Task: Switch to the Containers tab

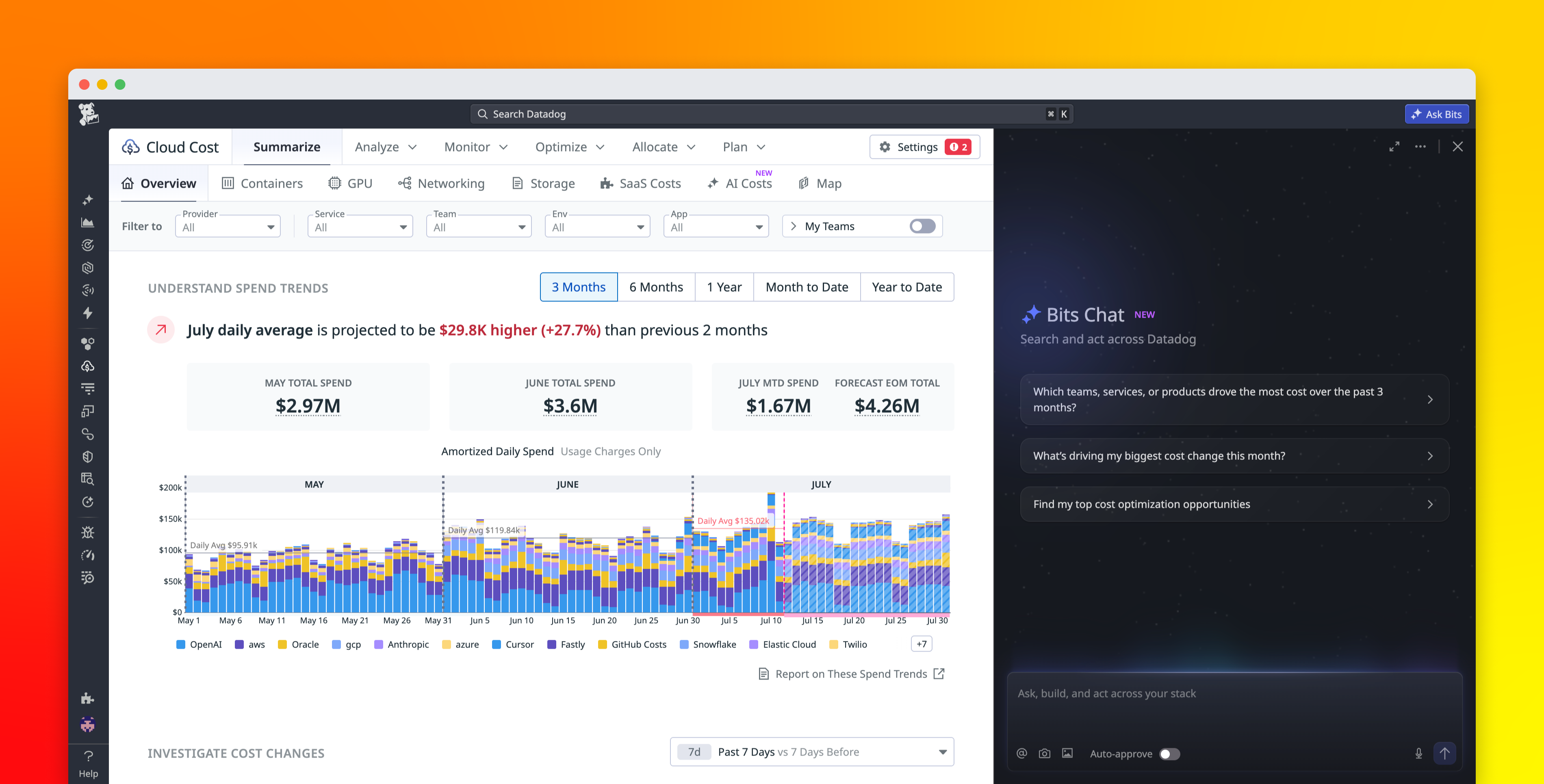Action: pyautogui.click(x=262, y=184)
